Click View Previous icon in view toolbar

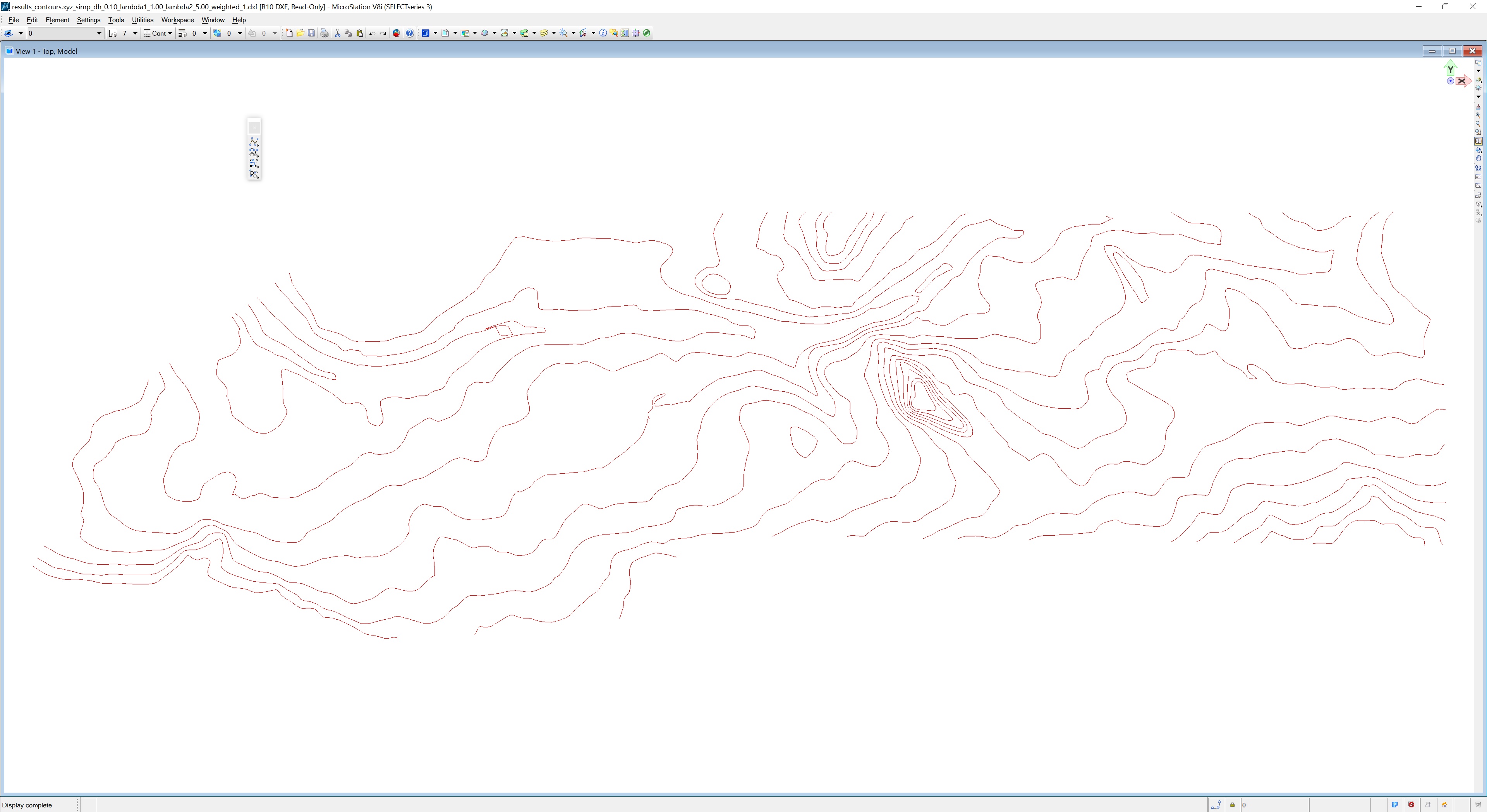point(1478,176)
